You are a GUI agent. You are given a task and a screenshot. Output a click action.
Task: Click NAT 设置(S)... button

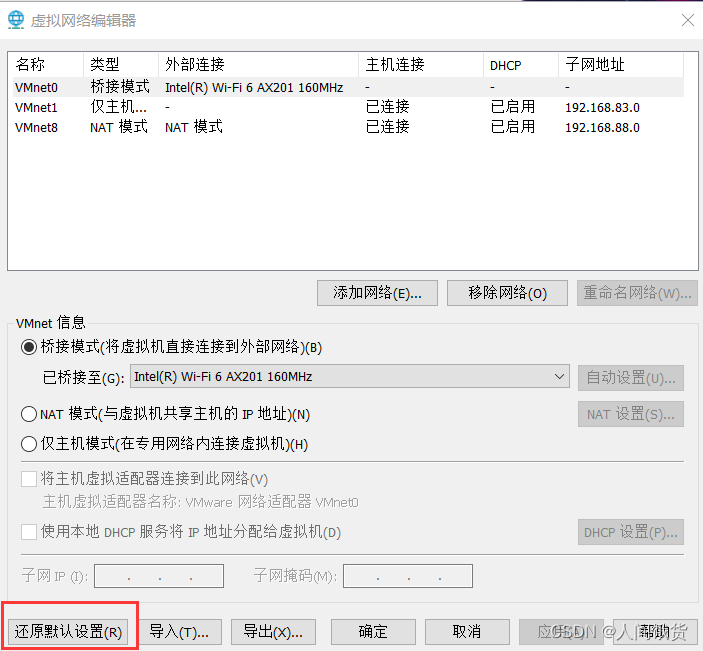pyautogui.click(x=630, y=414)
